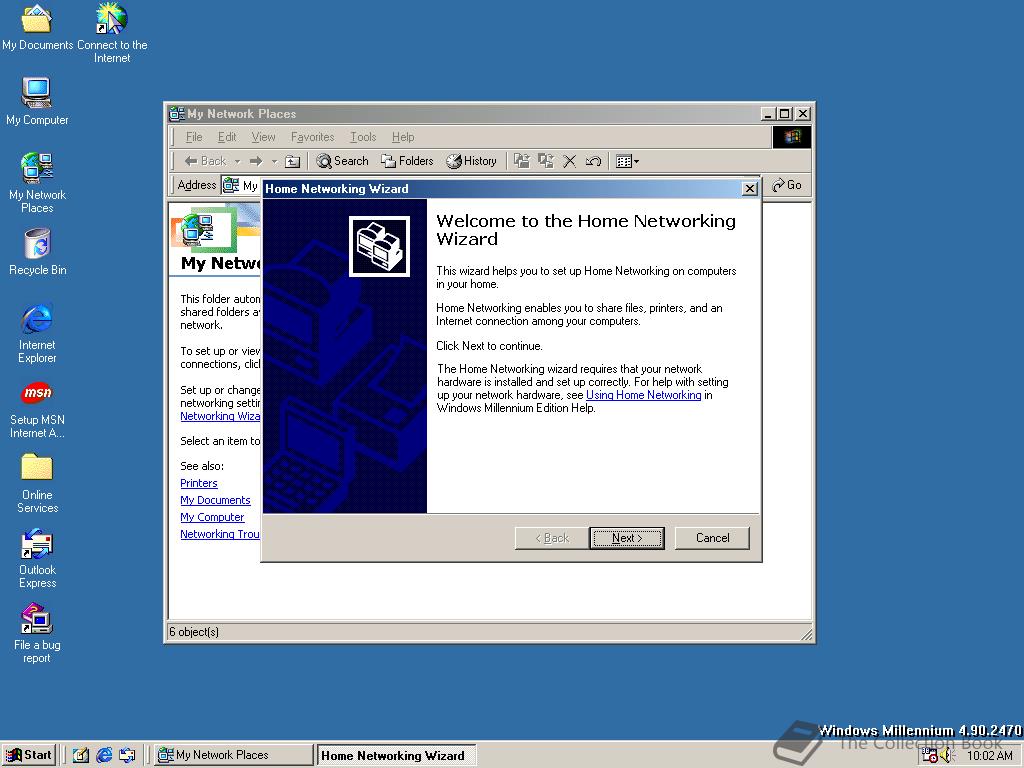Toggle Folders pane in toolbar

(x=408, y=161)
